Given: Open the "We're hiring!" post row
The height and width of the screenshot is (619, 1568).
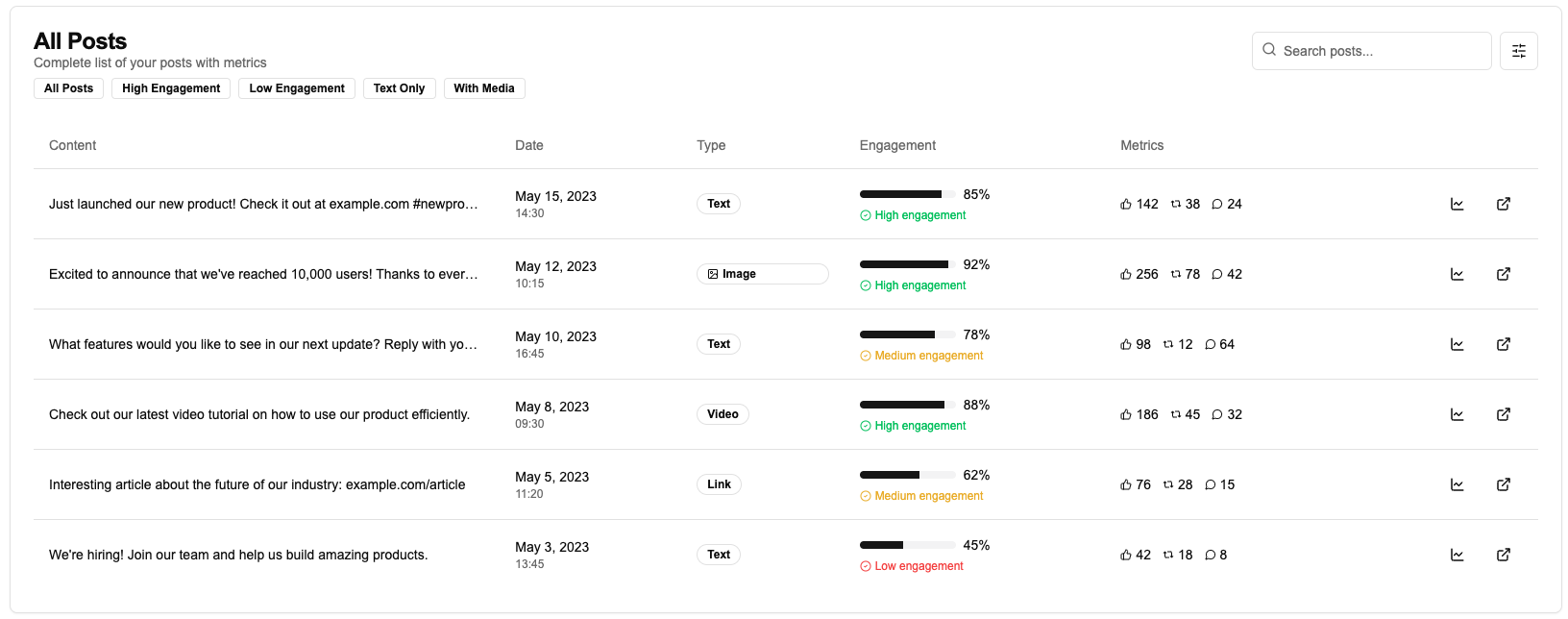Looking at the screenshot, I should [x=238, y=555].
